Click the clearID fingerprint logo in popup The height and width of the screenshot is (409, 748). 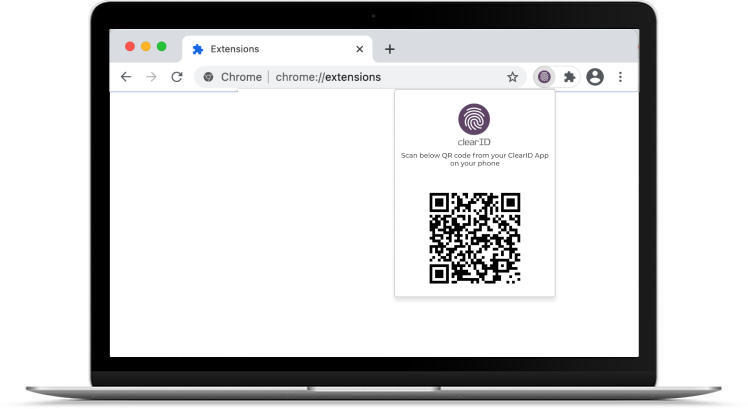click(x=474, y=119)
